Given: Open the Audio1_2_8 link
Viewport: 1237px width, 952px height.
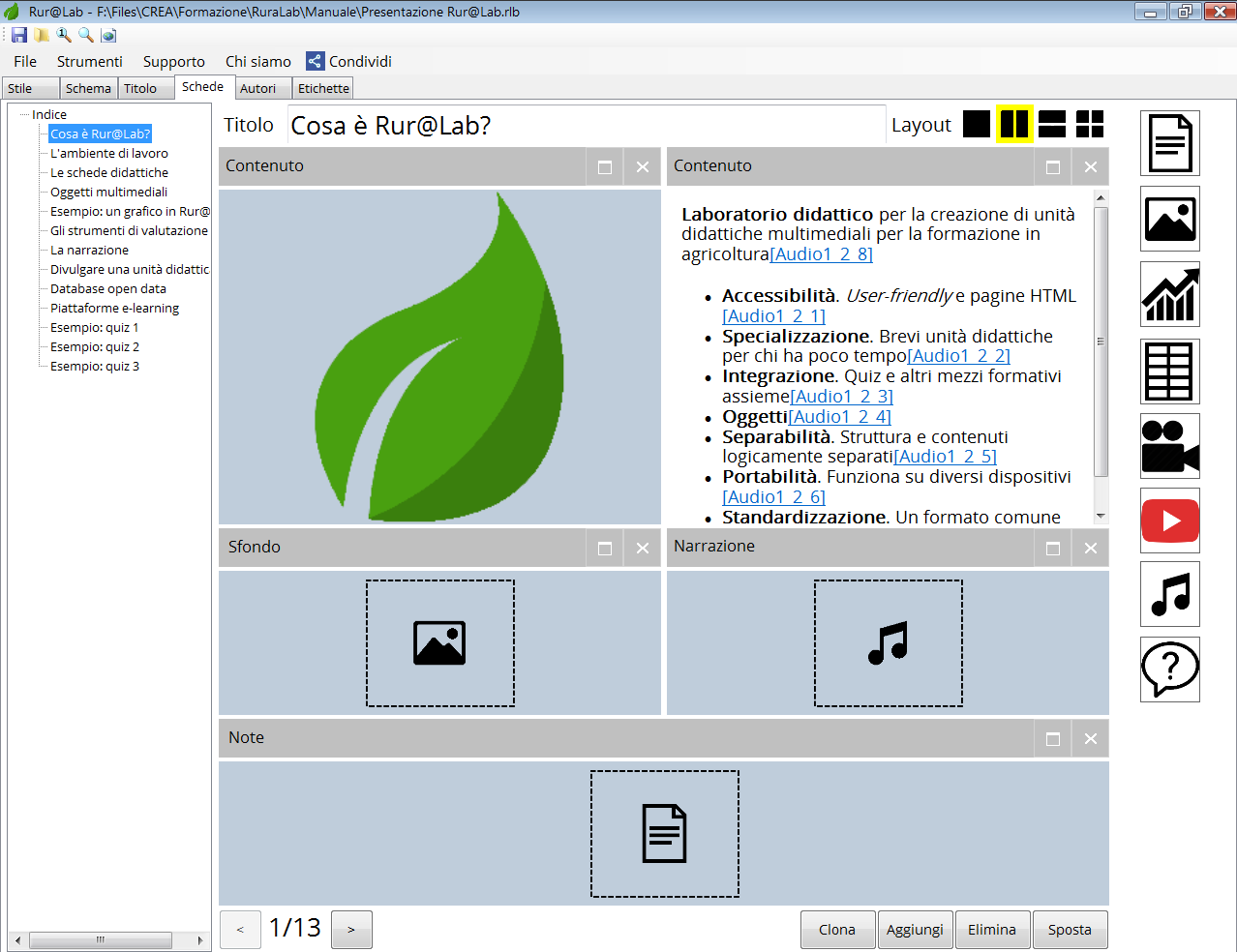Looking at the screenshot, I should (x=822, y=254).
